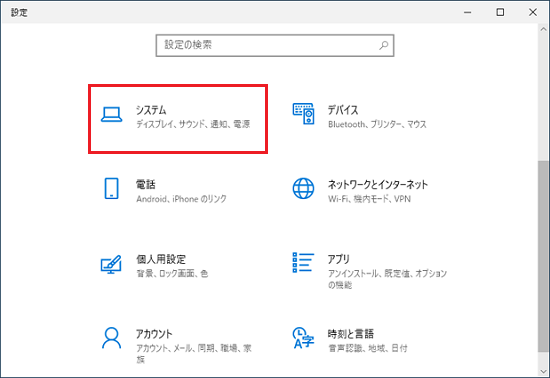Viewport: 550px width, 378px height.
Task: Open the デバイス category title
Action: [343, 110]
